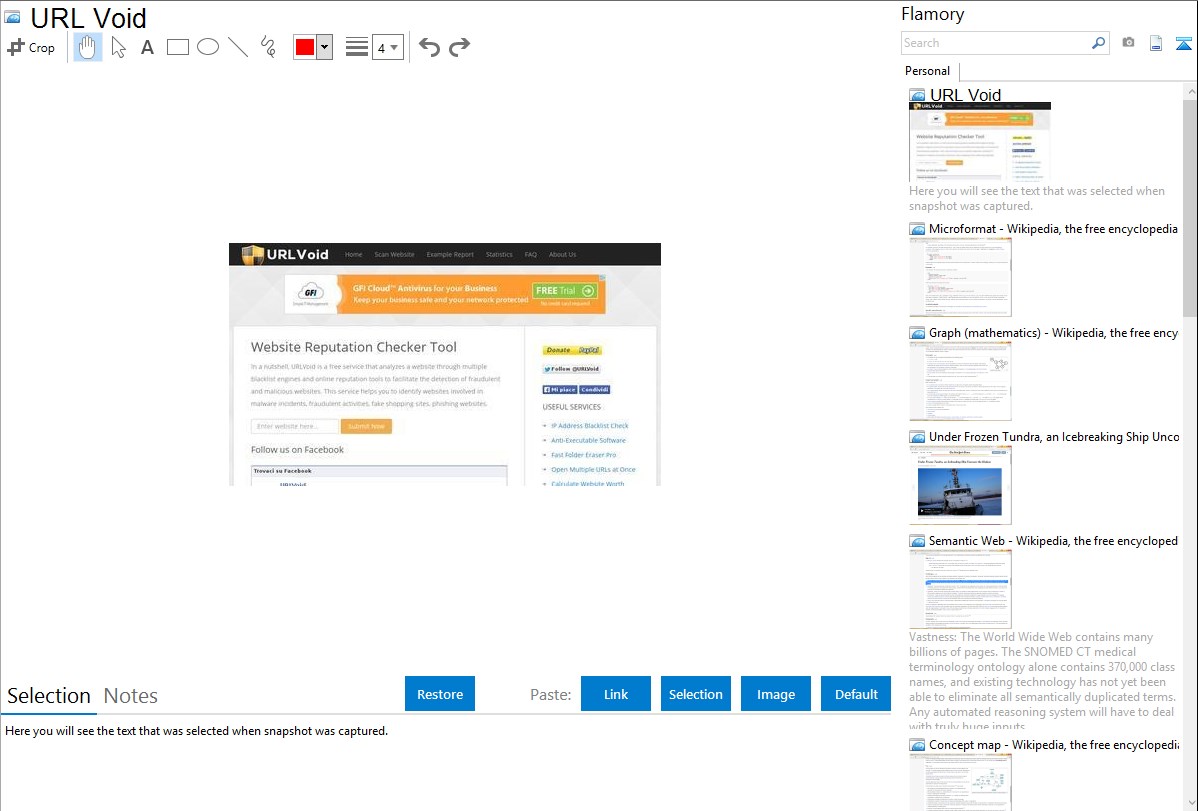Click the red annotation color swatch

coord(305,47)
